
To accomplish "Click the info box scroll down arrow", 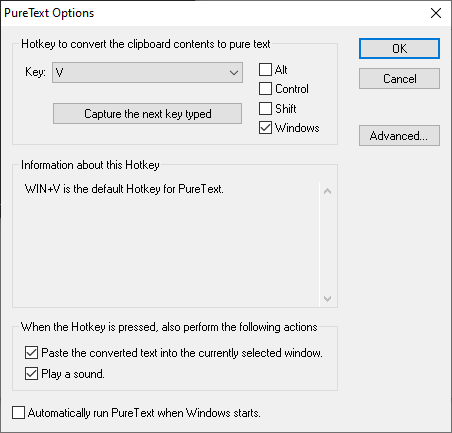I will tap(327, 298).
